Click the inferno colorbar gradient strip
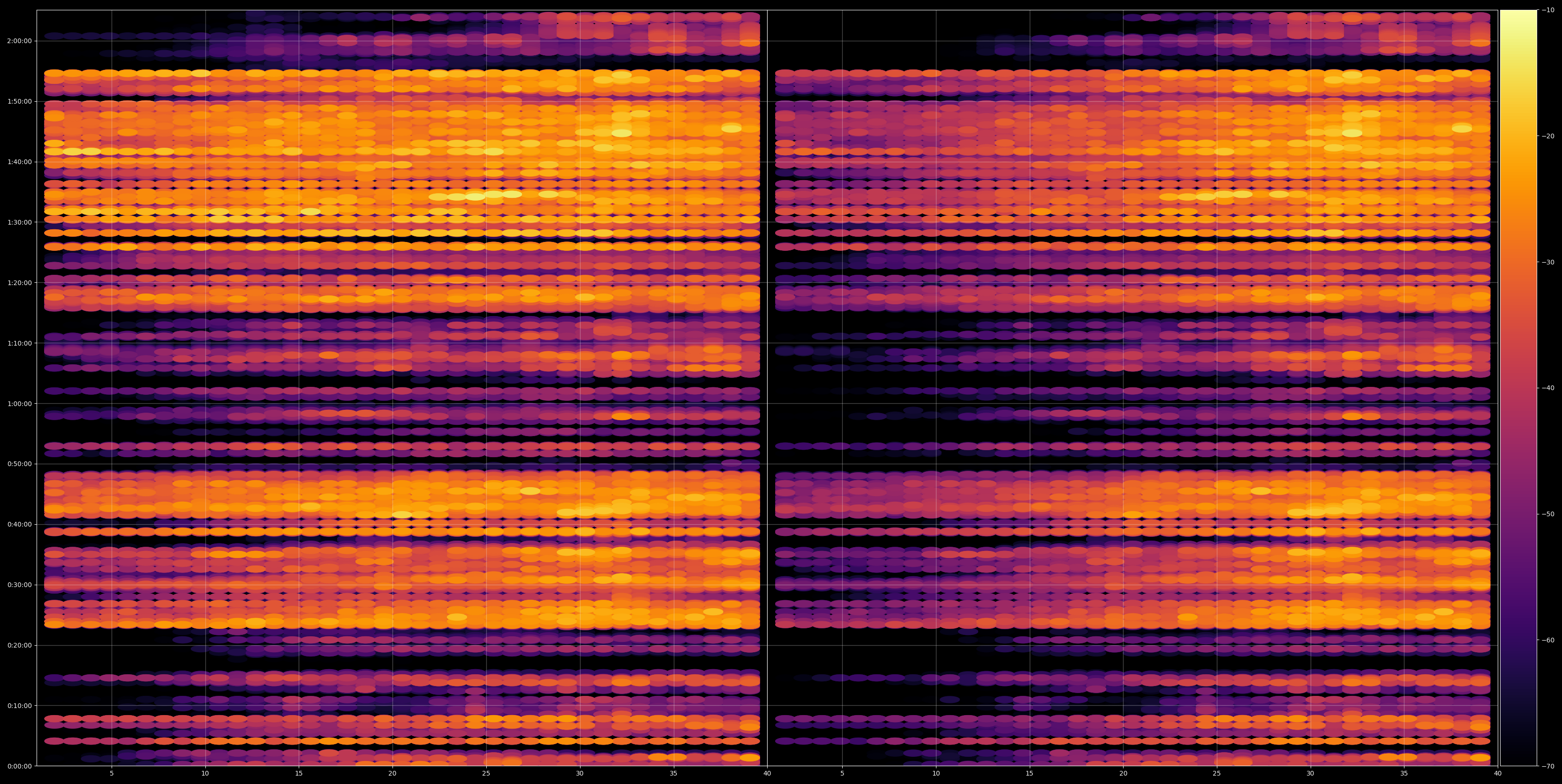The image size is (1562, 784). click(1518, 388)
